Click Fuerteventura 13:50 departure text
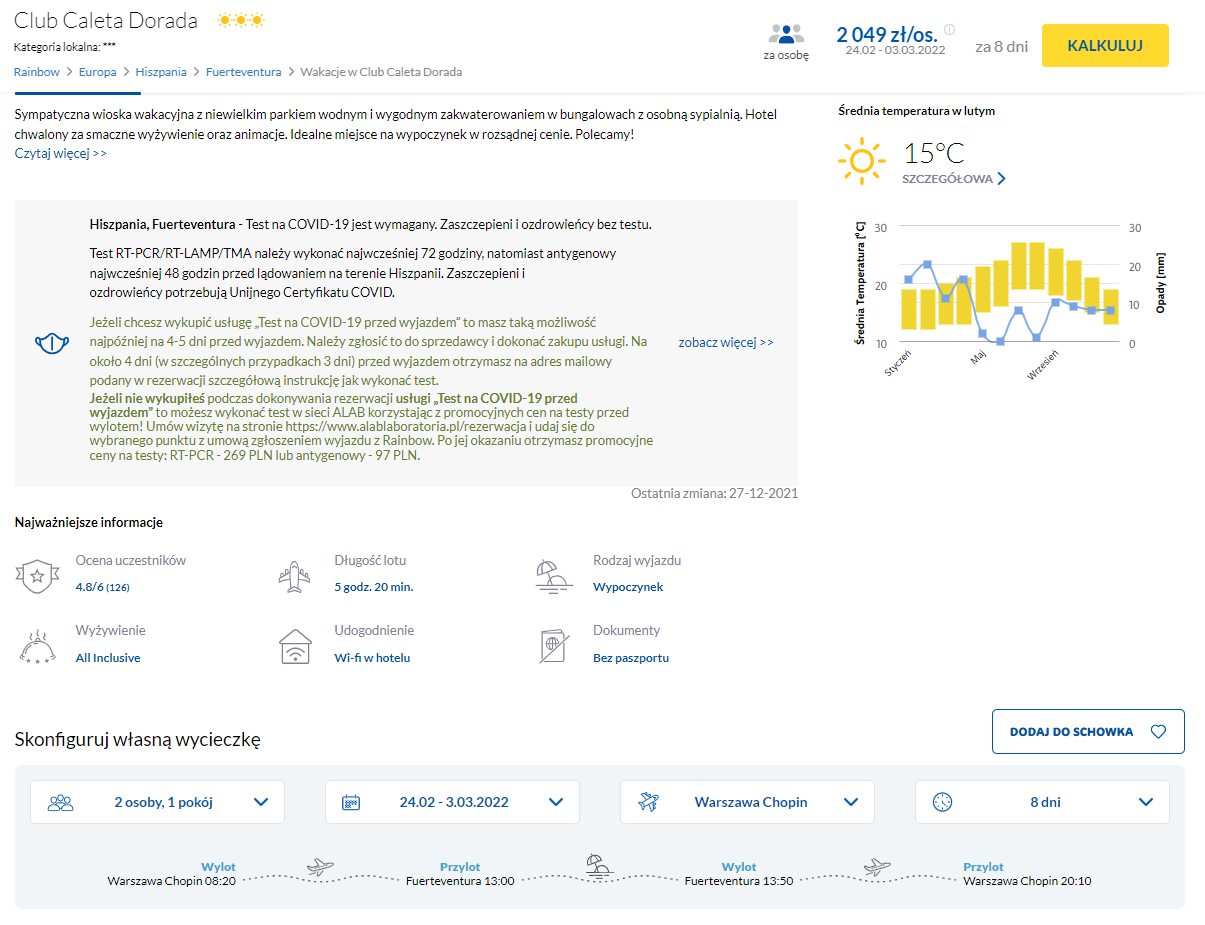Image resolution: width=1205 pixels, height=925 pixels. point(739,881)
